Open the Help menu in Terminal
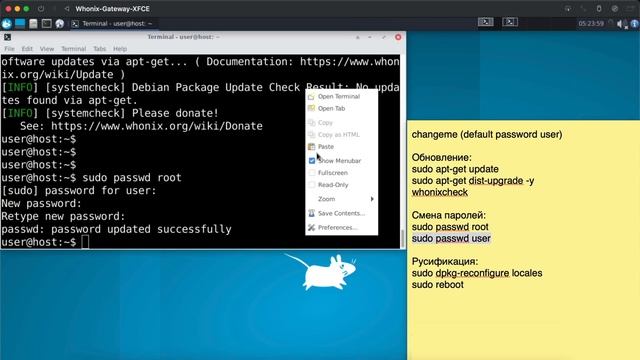 (x=120, y=49)
